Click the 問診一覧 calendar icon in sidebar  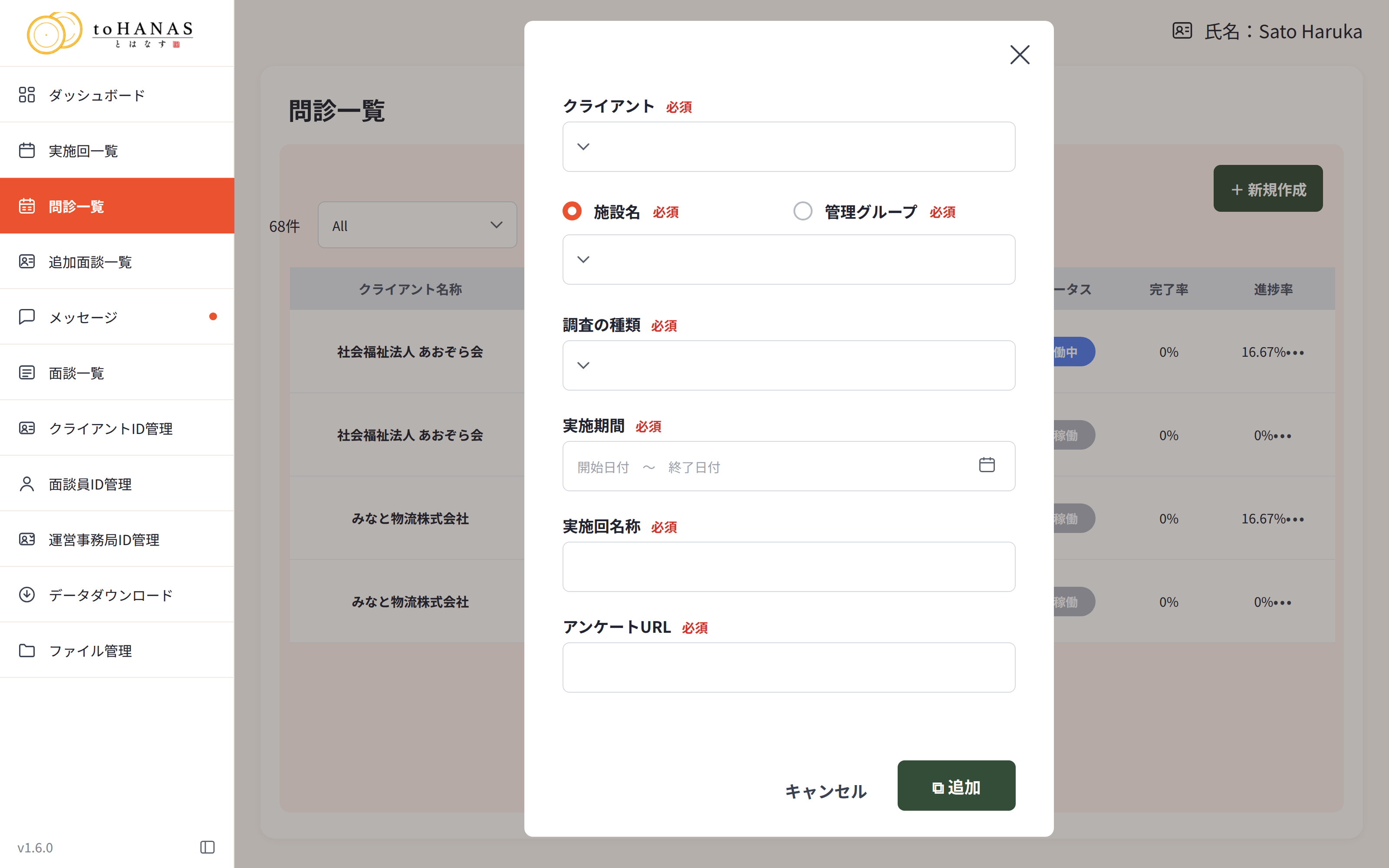click(27, 206)
